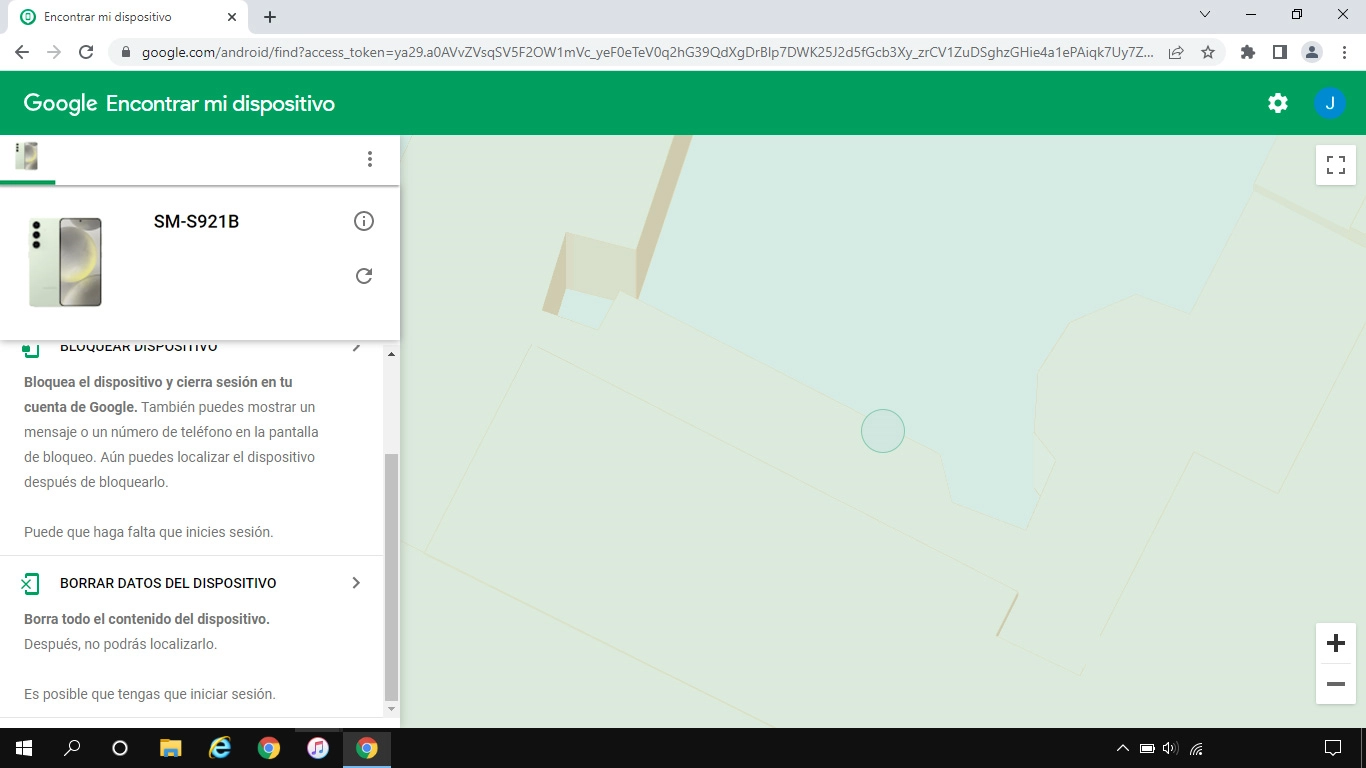Screen dimensions: 1366x768
Task: Toggle the speaker volume in system tray
Action: tap(1168, 747)
